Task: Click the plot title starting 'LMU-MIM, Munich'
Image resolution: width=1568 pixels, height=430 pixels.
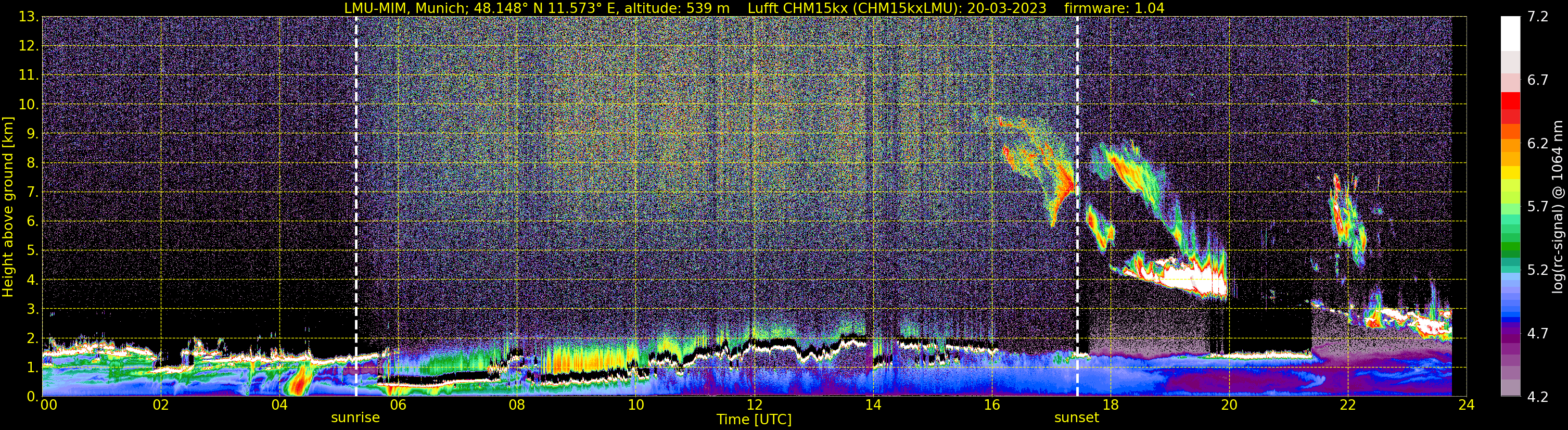Action: (754, 8)
